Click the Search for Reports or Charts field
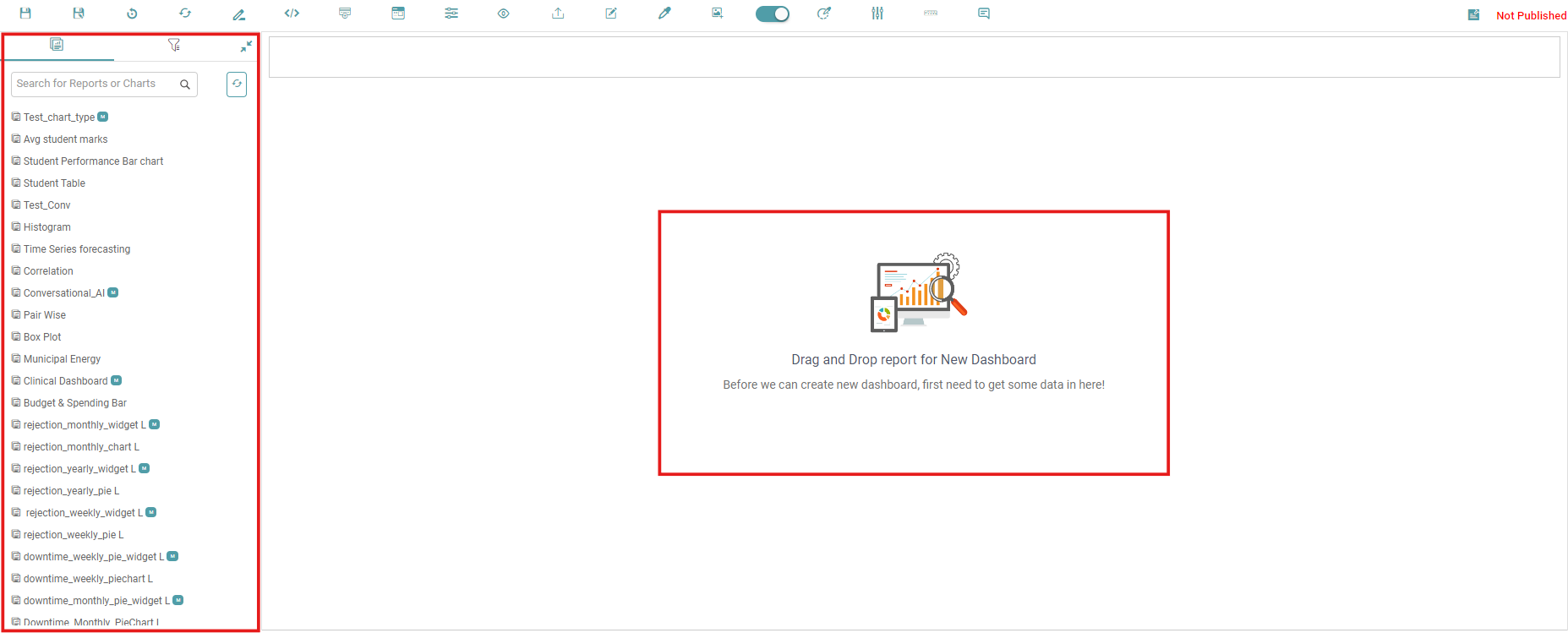This screenshot has width=1568, height=633. 93,84
